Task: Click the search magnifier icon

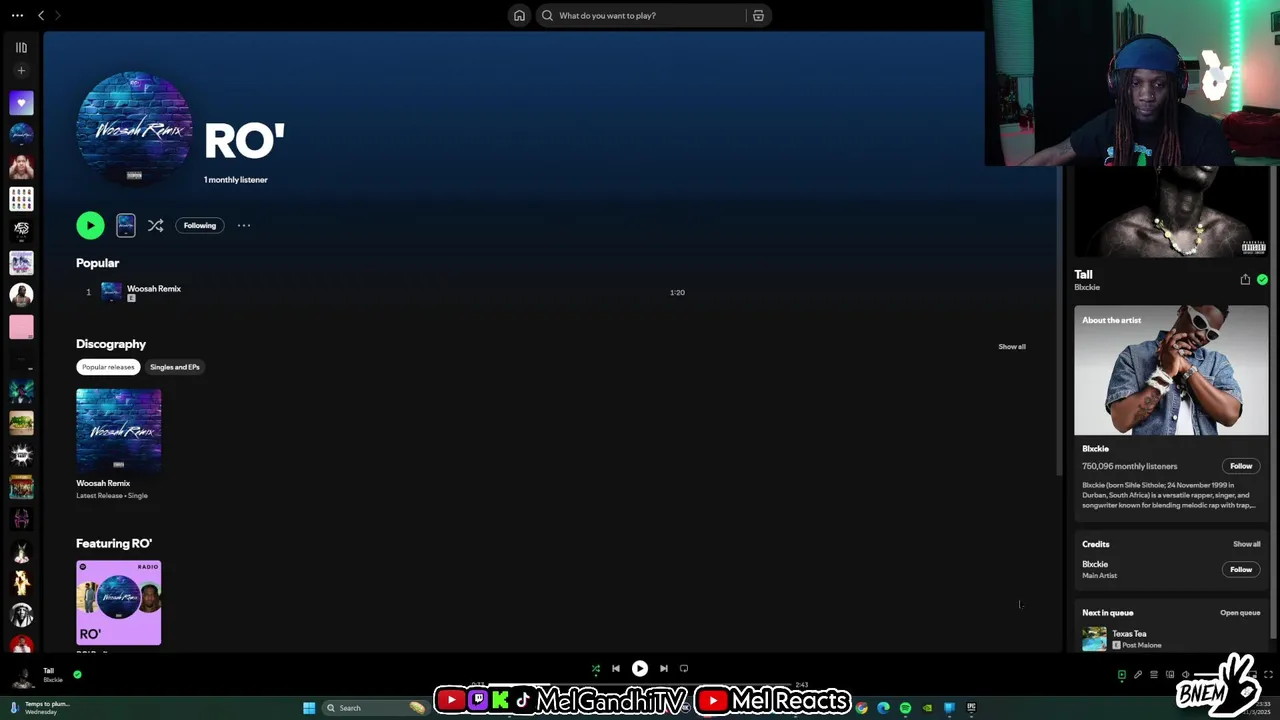Action: pyautogui.click(x=547, y=15)
